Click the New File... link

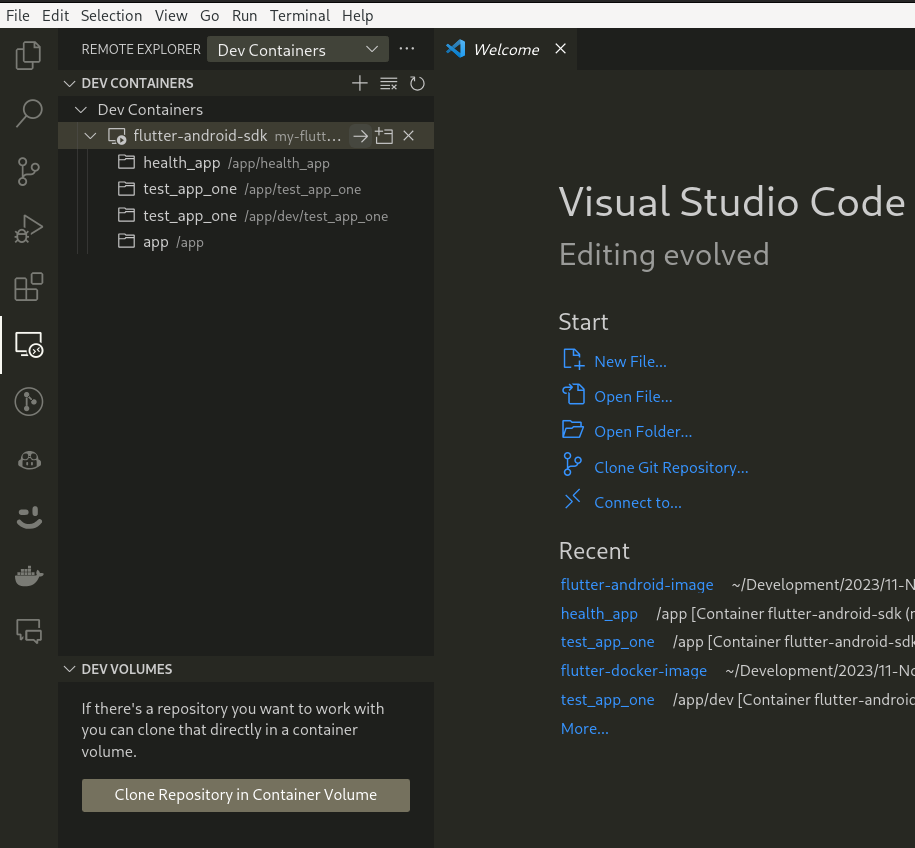tap(630, 362)
